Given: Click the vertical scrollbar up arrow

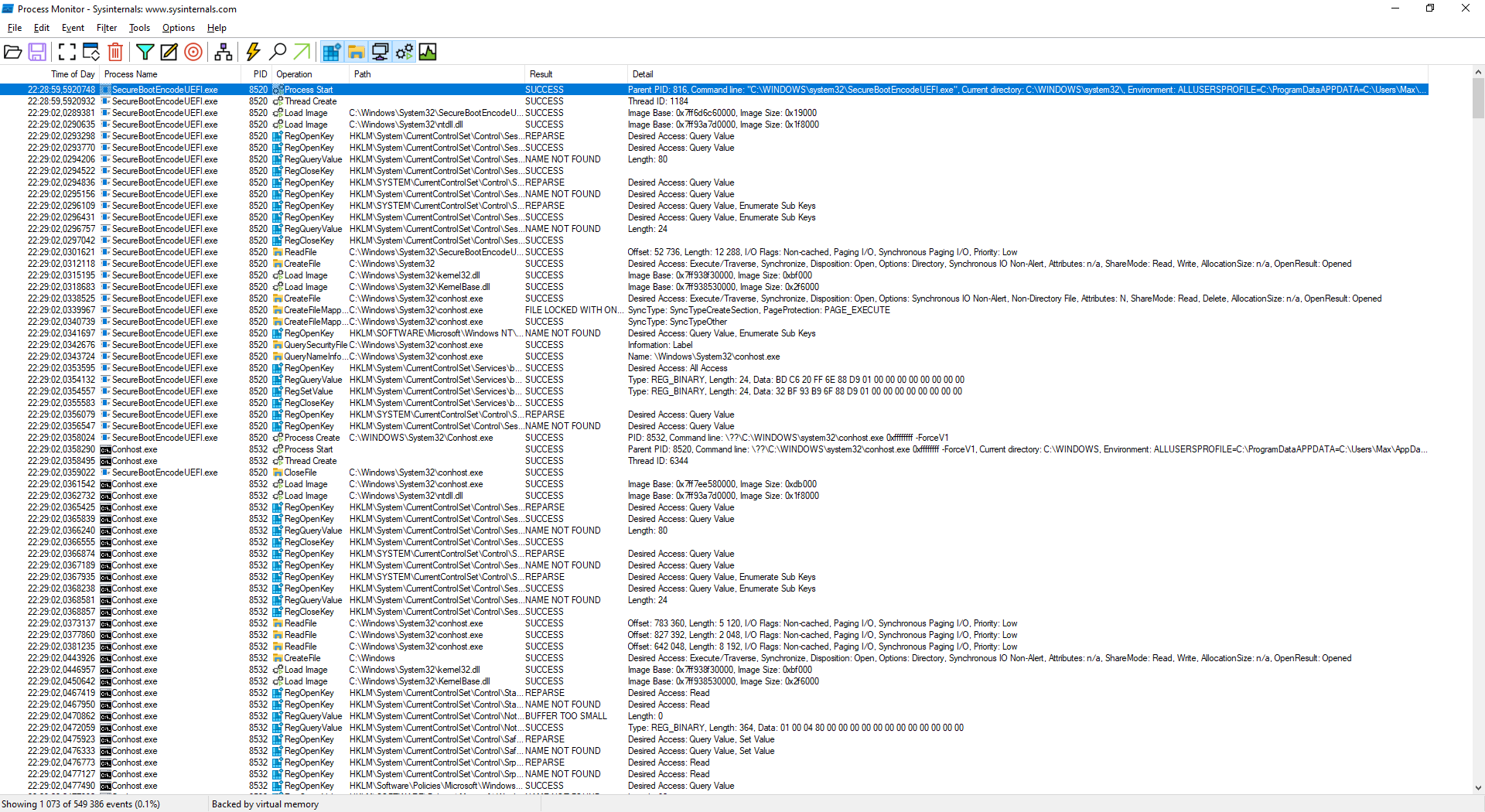Looking at the screenshot, I should [x=1478, y=73].
